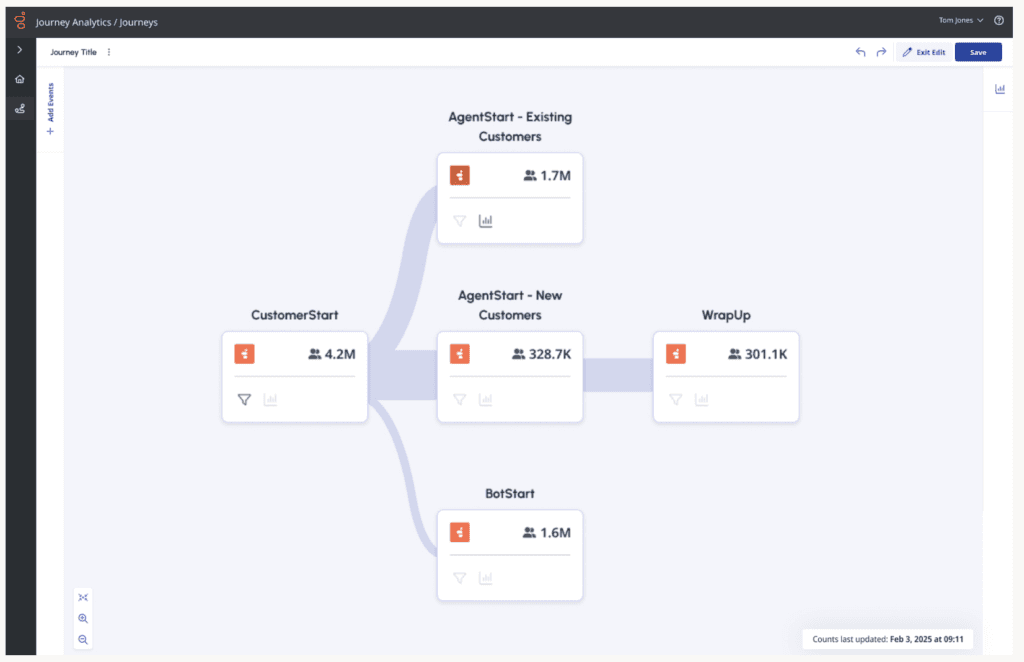Image resolution: width=1024 pixels, height=662 pixels.
Task: Open the help question mark icon
Action: coord(999,20)
